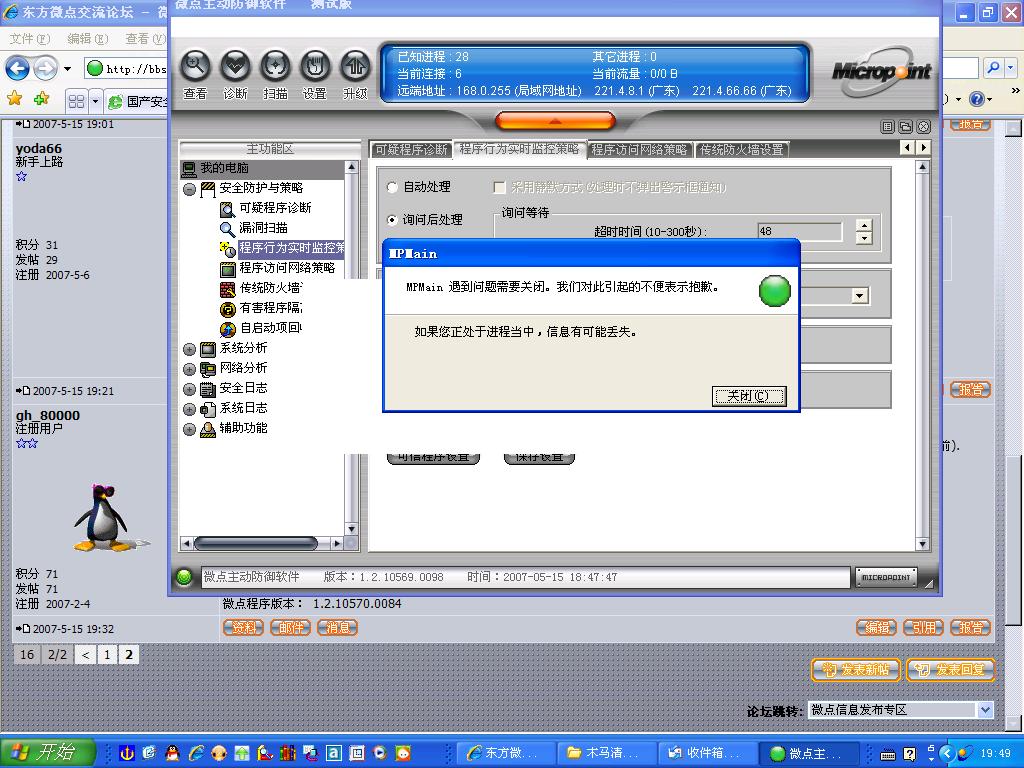
Task: Click the tab strip right scroll arrow
Action: tap(923, 148)
